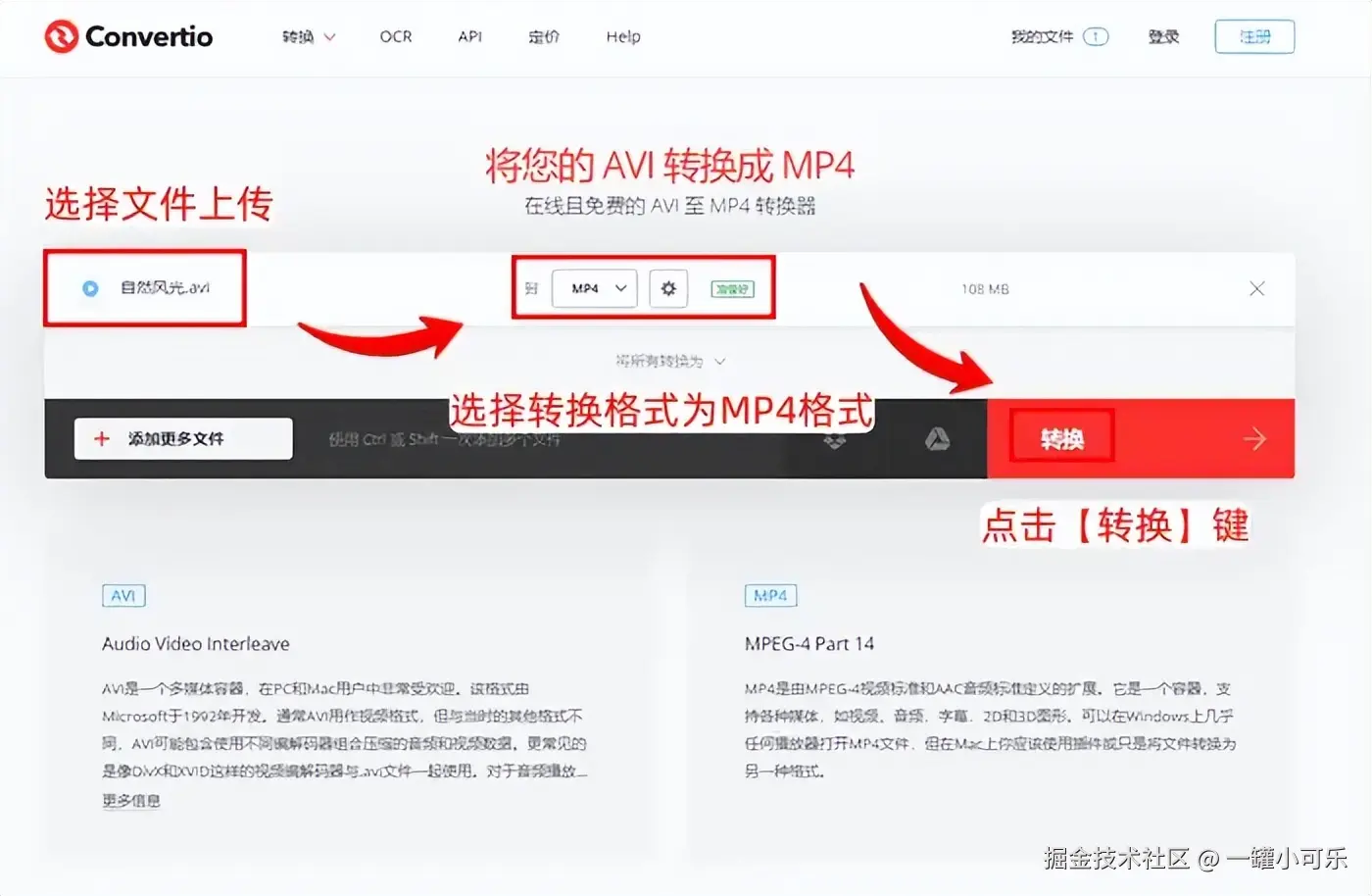
Task: Click the 登录 login link
Action: (x=1163, y=36)
